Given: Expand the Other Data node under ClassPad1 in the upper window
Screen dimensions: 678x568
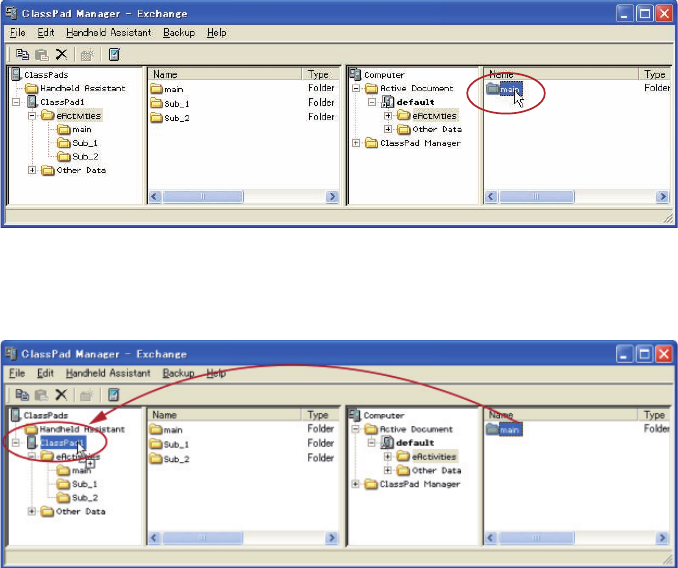Looking at the screenshot, I should (32, 170).
